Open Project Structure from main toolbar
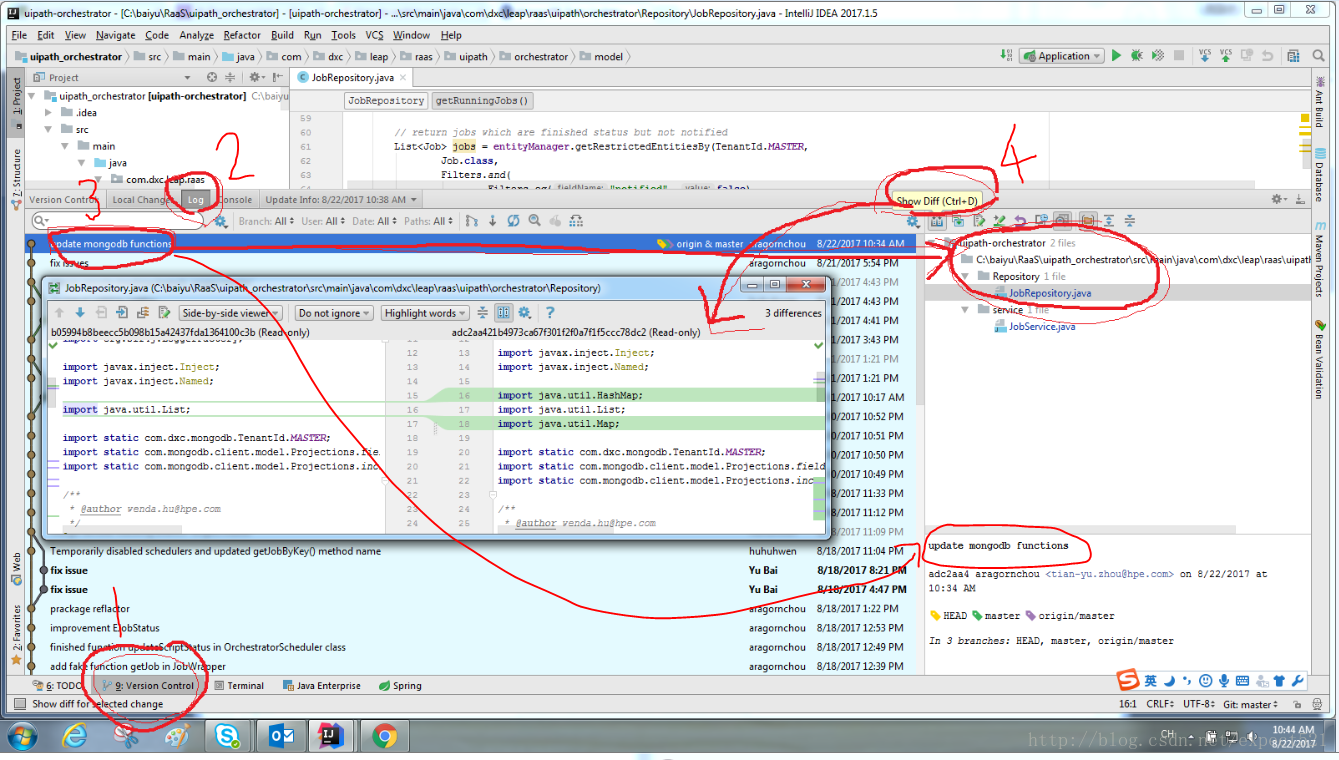 [x=1293, y=56]
